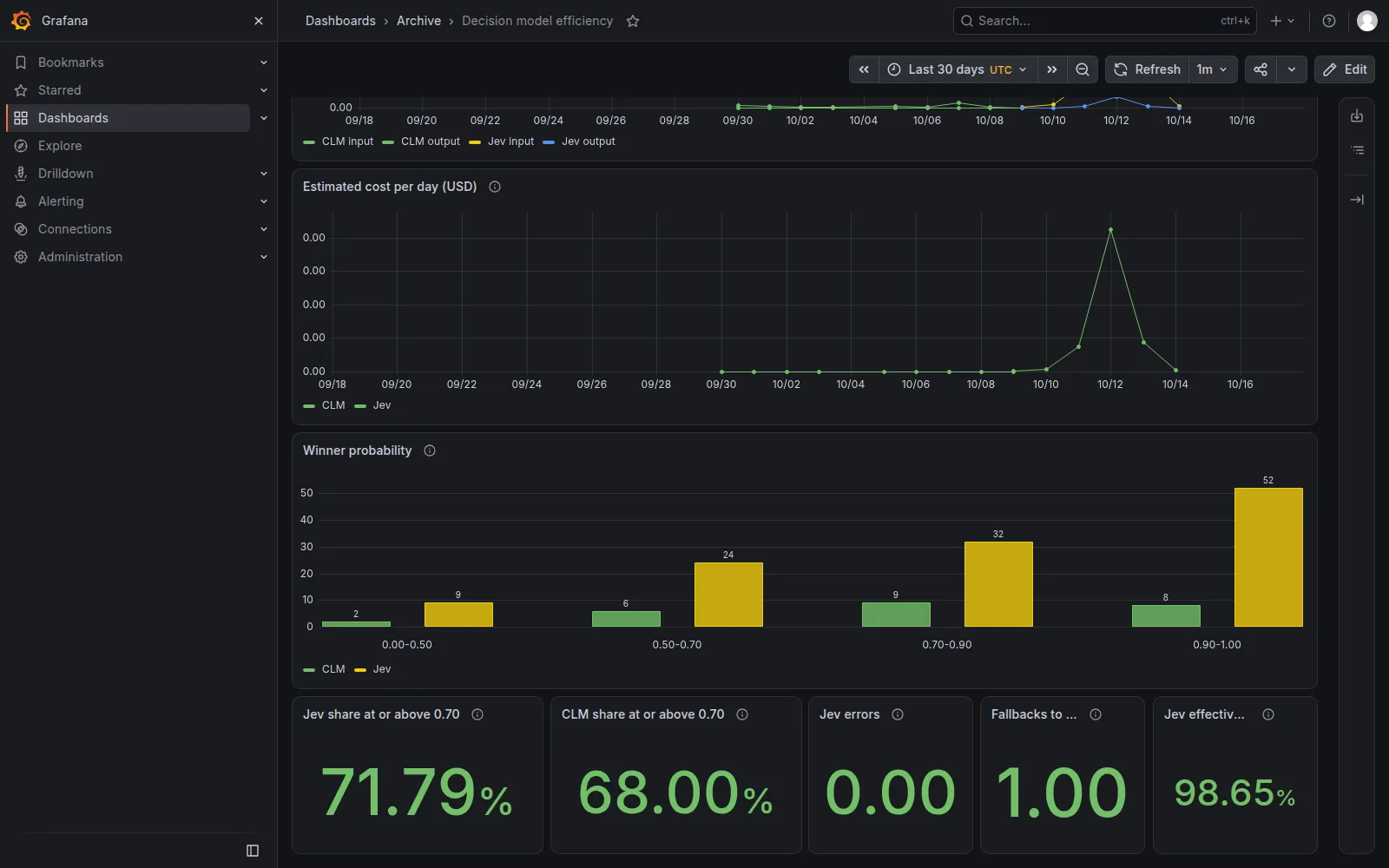Shift time range backward
This screenshot has width=1389, height=868.
point(864,69)
